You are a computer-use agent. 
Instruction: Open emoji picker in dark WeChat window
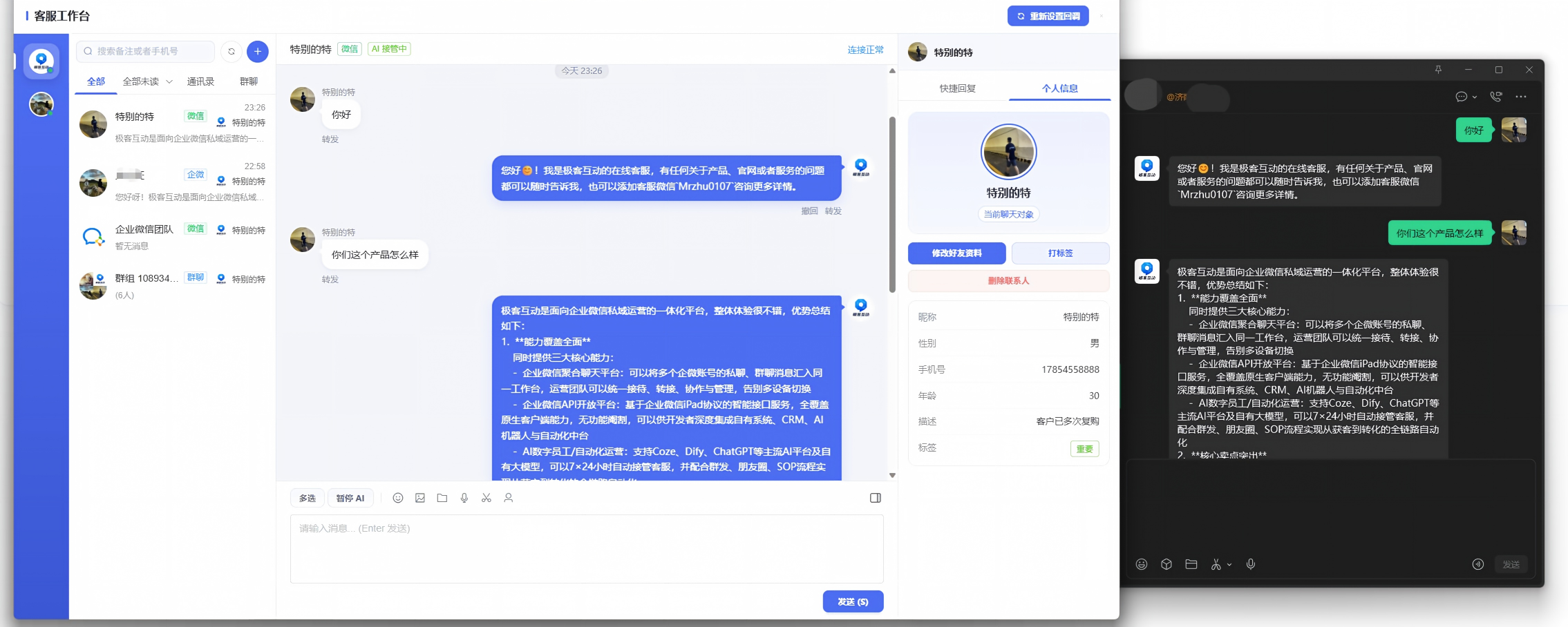click(x=1142, y=564)
